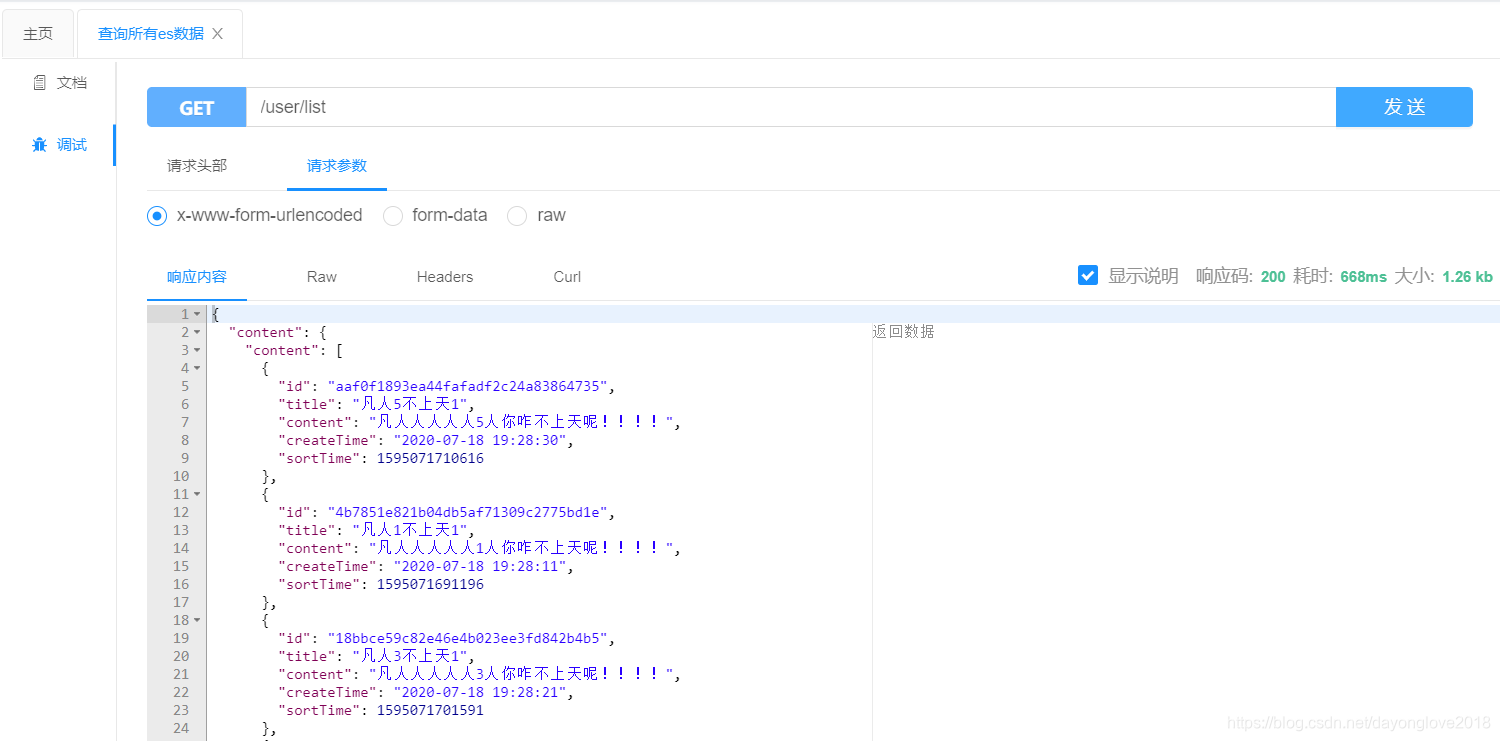Open the 请求头部 tab
Viewport: 1500px width, 741px height.
pyautogui.click(x=197, y=166)
